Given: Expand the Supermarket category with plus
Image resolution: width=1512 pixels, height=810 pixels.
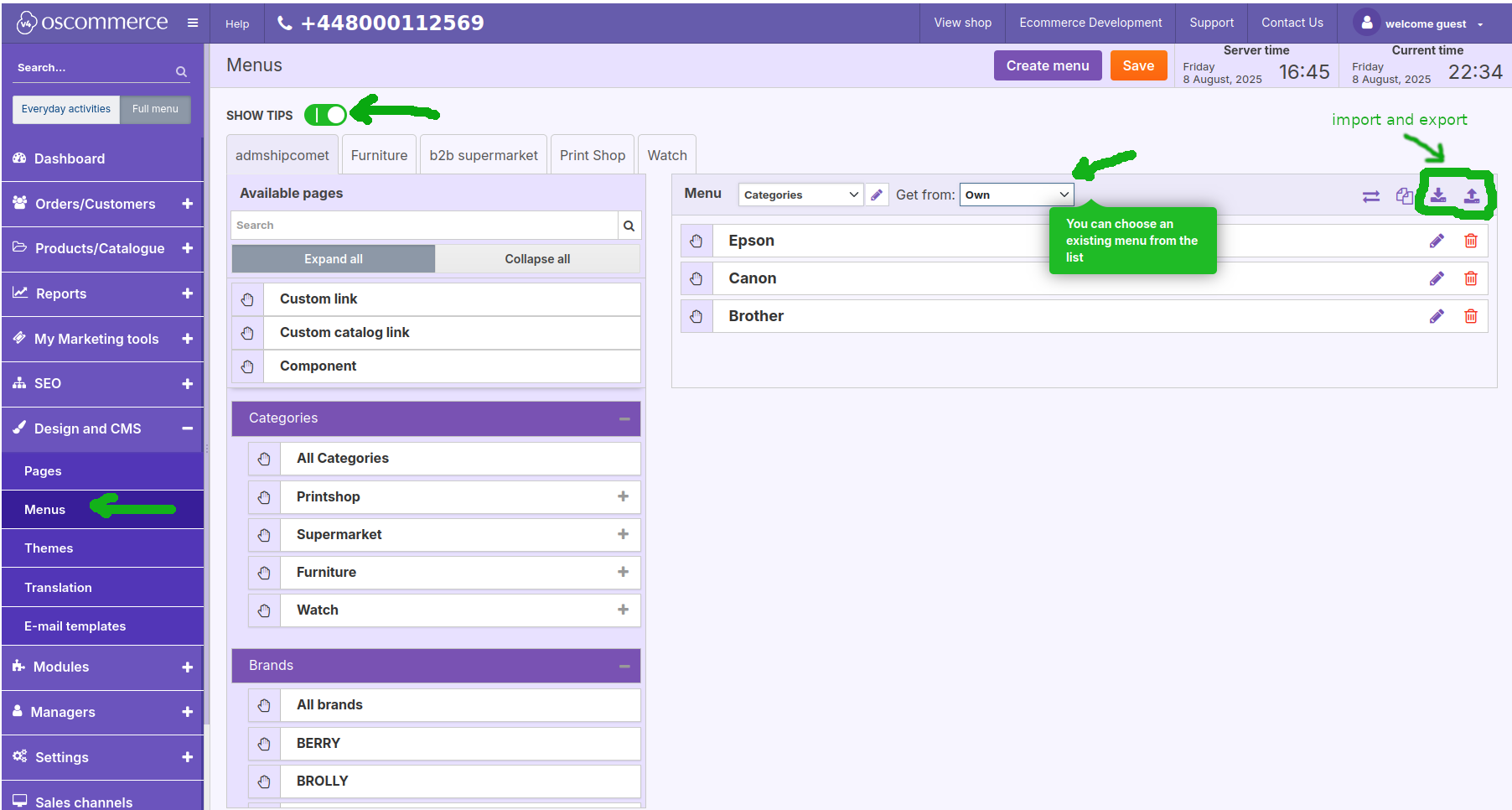Looking at the screenshot, I should tap(623, 534).
